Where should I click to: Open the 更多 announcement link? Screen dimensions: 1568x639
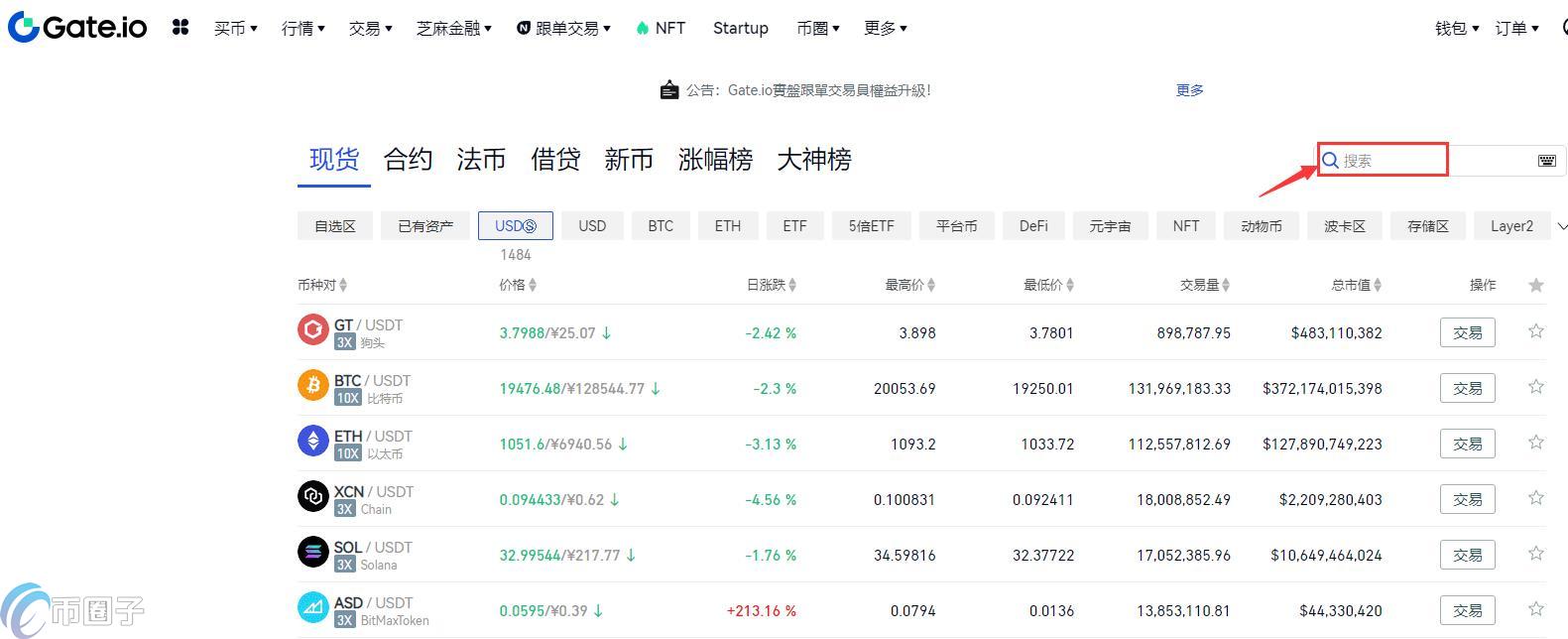click(x=1189, y=90)
